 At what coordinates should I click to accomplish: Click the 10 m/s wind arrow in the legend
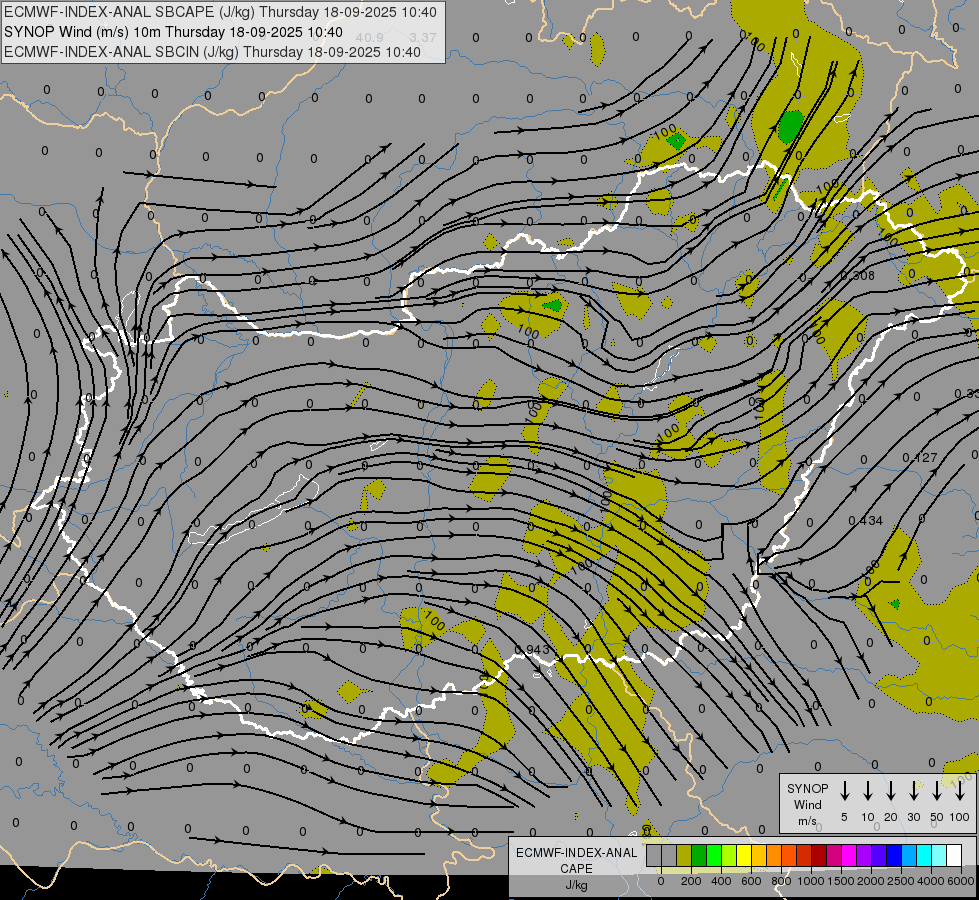[x=867, y=790]
